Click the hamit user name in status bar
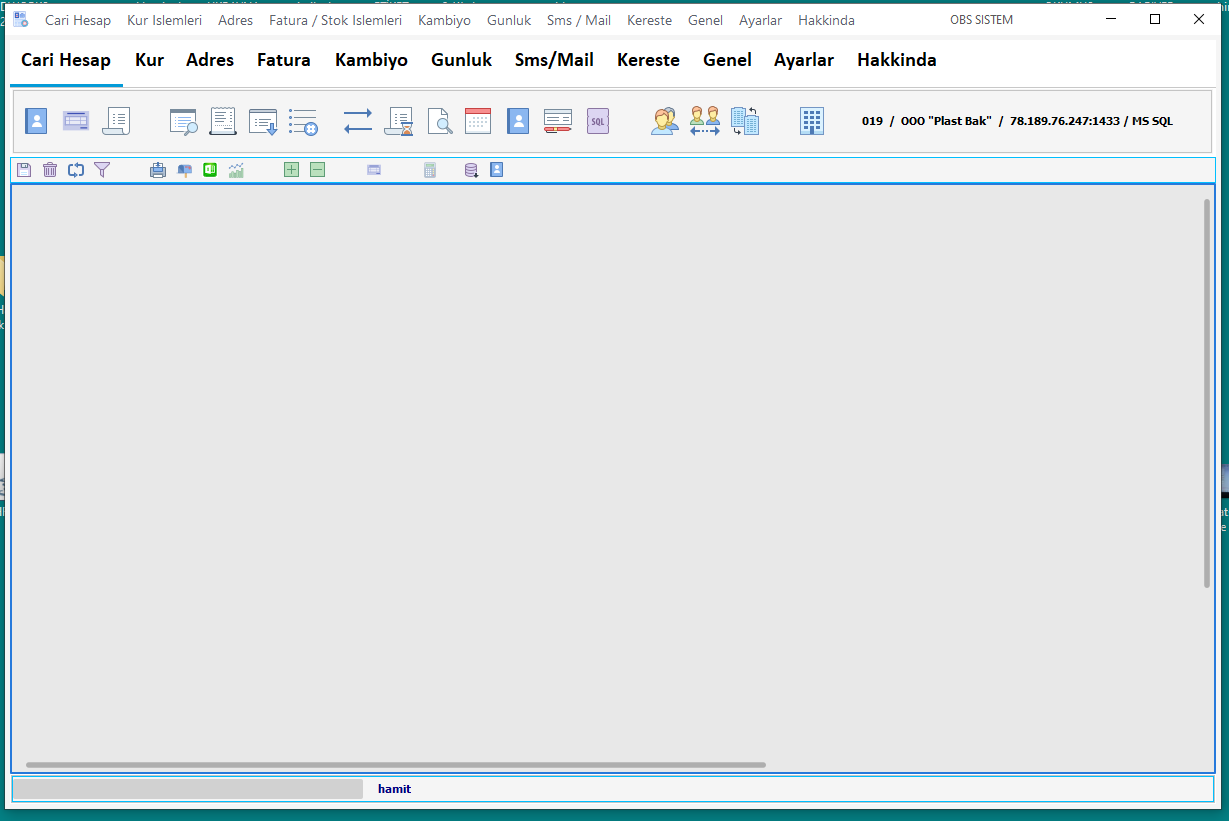The image size is (1229, 821). point(394,789)
